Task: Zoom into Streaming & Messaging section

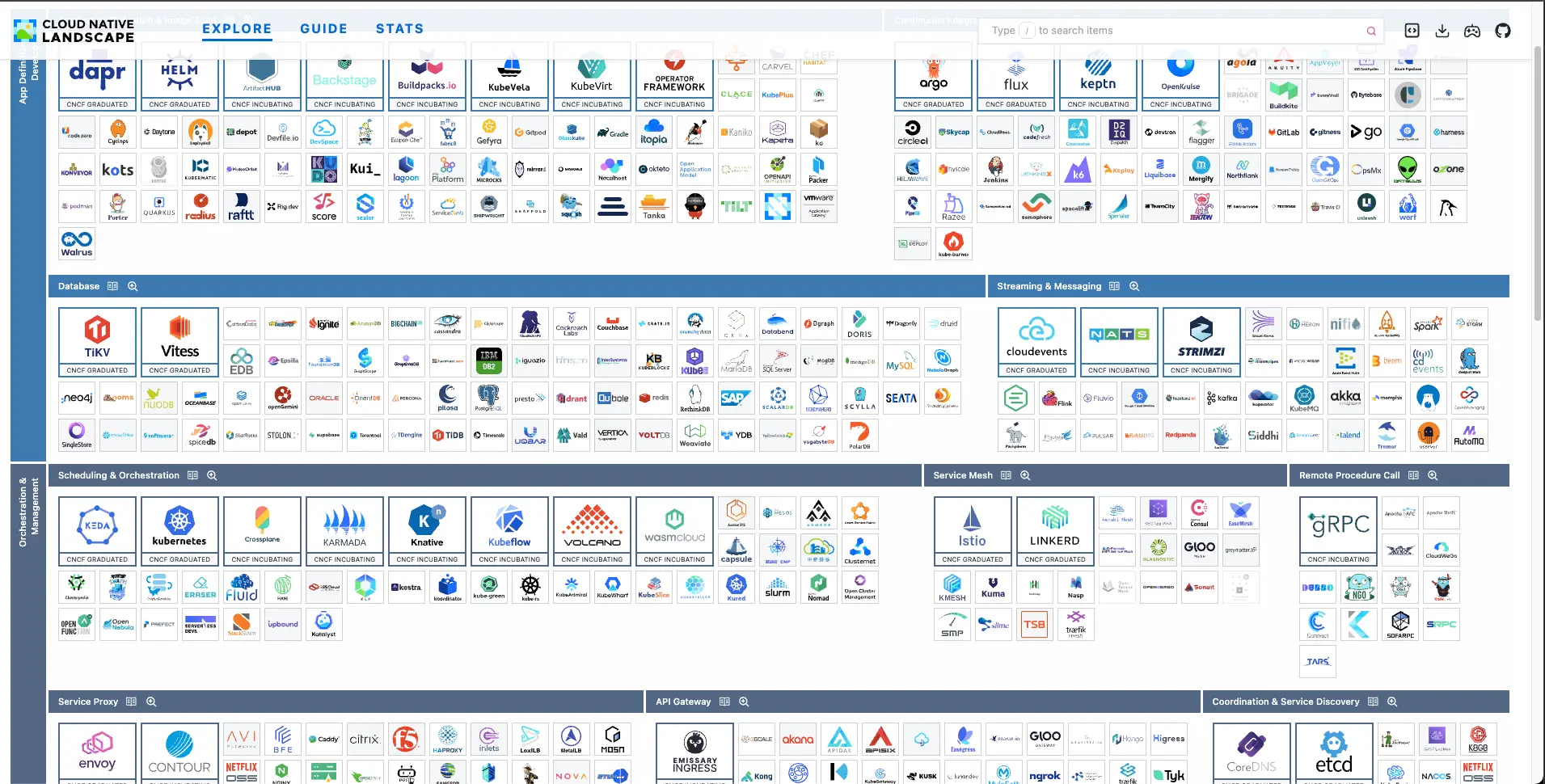Action: pyautogui.click(x=1134, y=286)
